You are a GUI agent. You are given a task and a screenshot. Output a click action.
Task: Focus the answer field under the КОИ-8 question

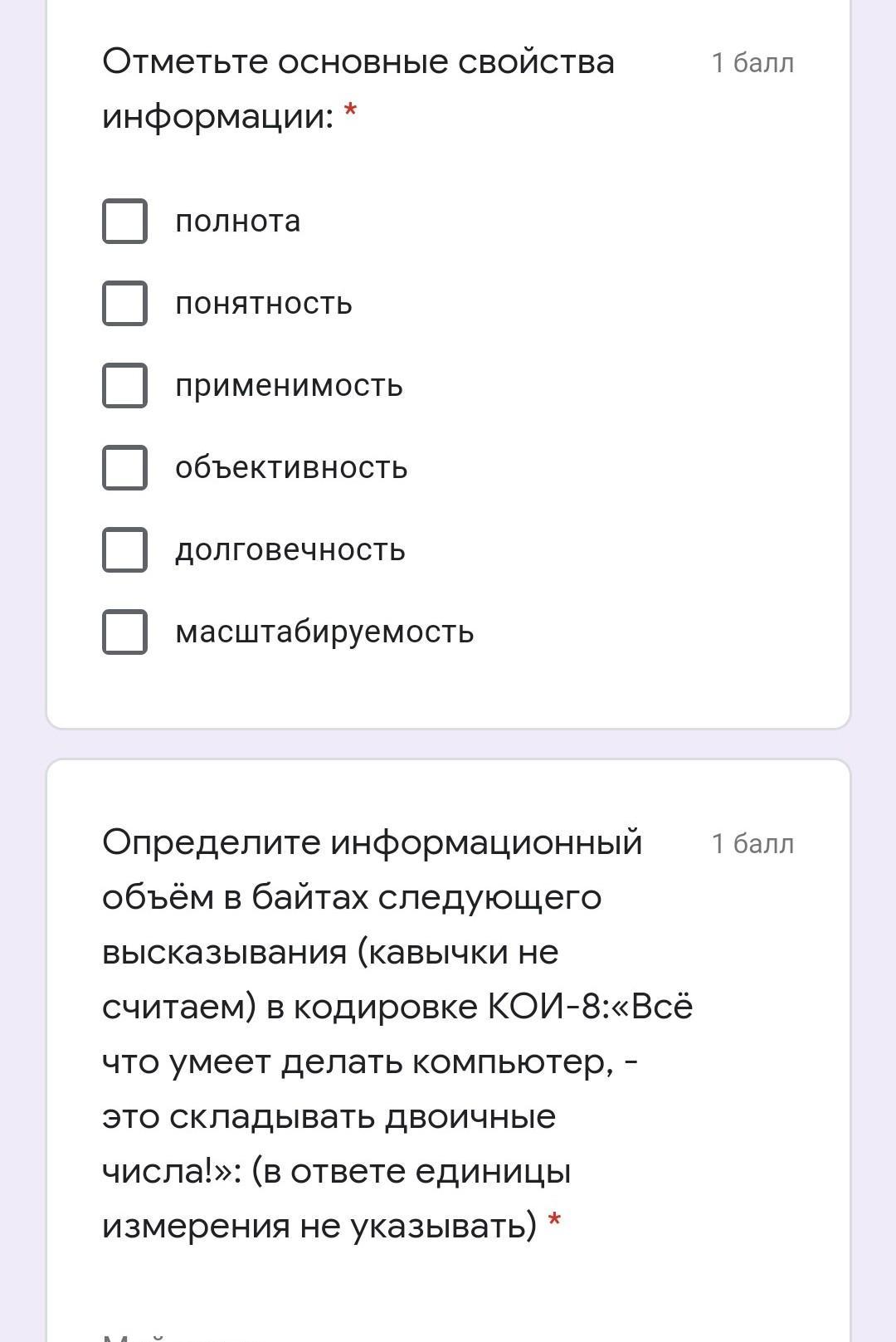coord(332,1332)
